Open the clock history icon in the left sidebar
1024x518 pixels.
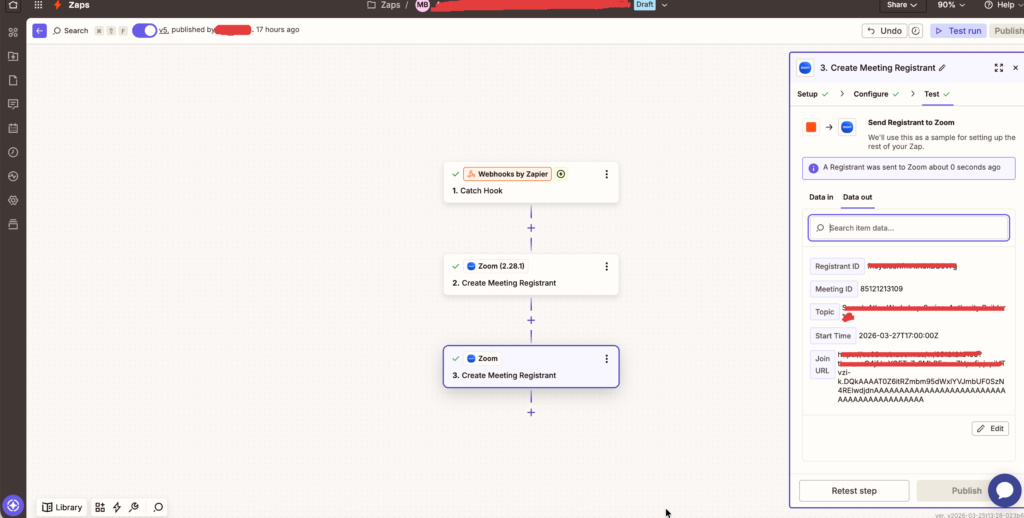pyautogui.click(x=12, y=152)
